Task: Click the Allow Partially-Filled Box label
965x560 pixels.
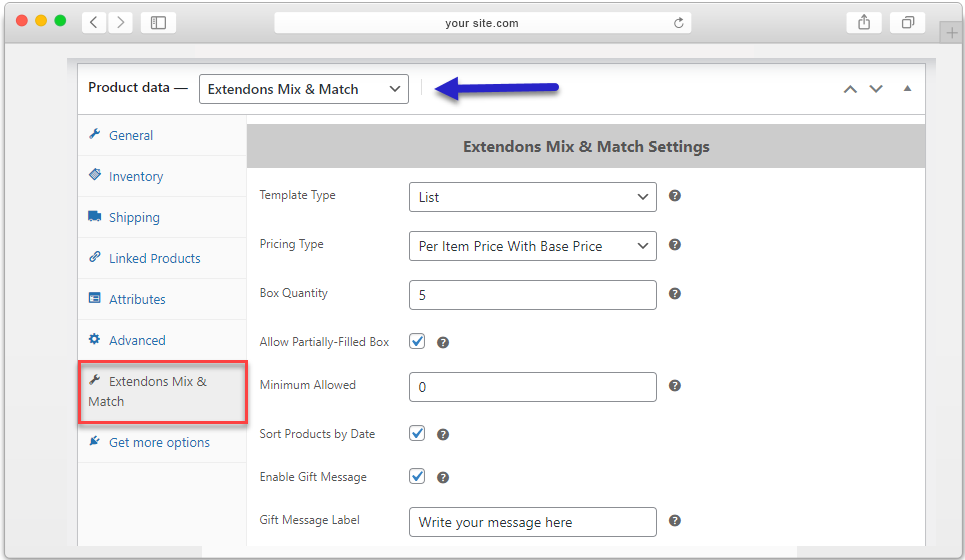Action: point(324,342)
